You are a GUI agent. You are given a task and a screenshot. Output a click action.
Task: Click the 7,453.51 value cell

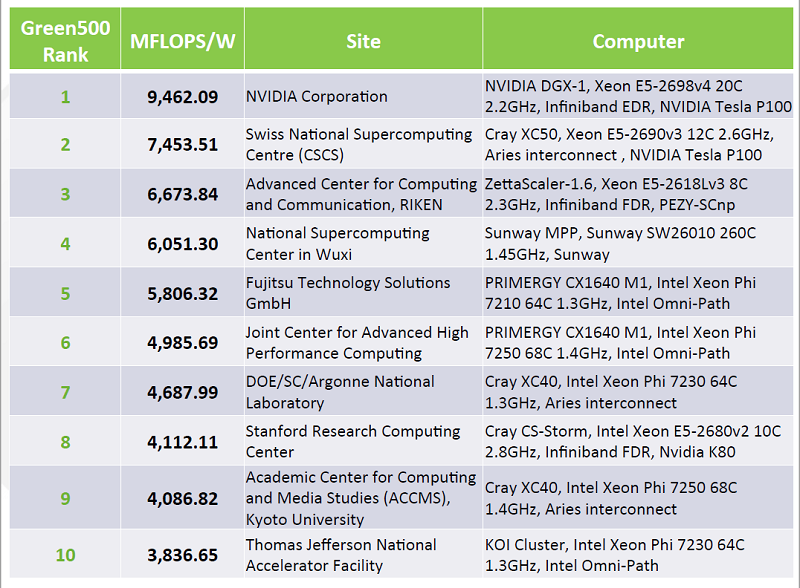[183, 144]
